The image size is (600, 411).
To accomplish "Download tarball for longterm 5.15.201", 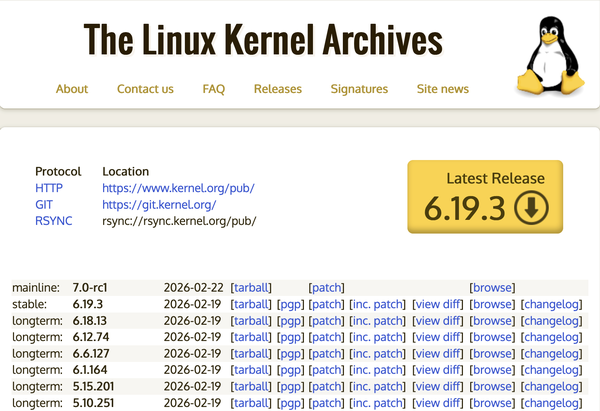I will [251, 387].
